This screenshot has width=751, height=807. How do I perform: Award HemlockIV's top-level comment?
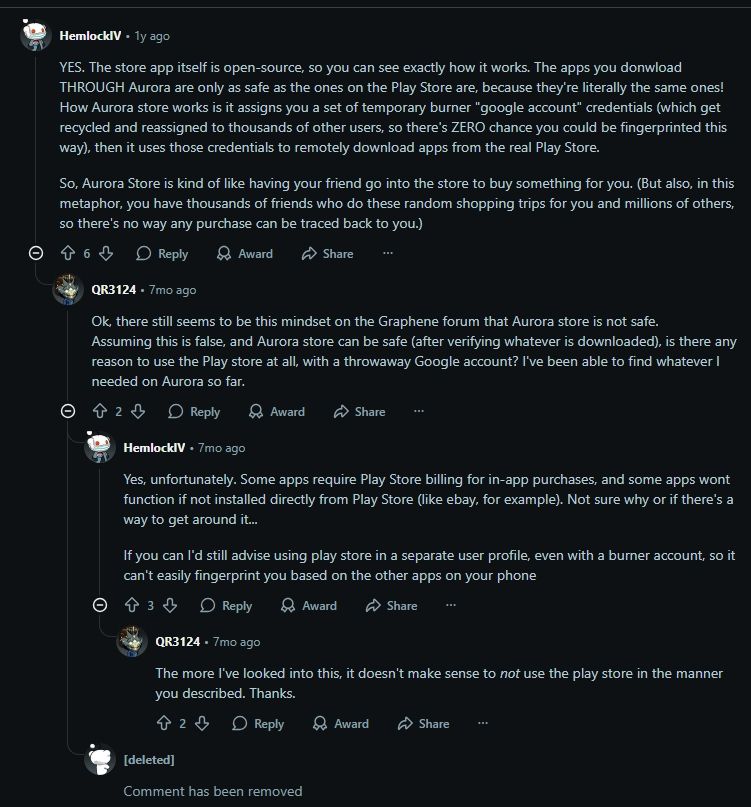tap(245, 254)
